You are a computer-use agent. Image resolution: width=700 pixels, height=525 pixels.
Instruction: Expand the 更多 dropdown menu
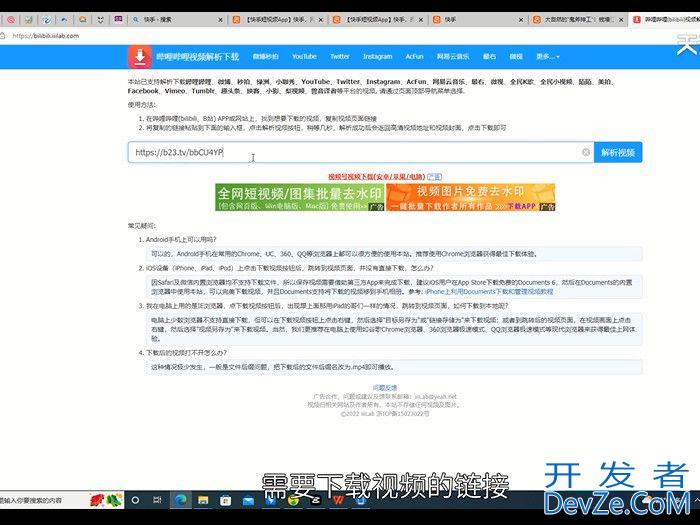tap(547, 57)
